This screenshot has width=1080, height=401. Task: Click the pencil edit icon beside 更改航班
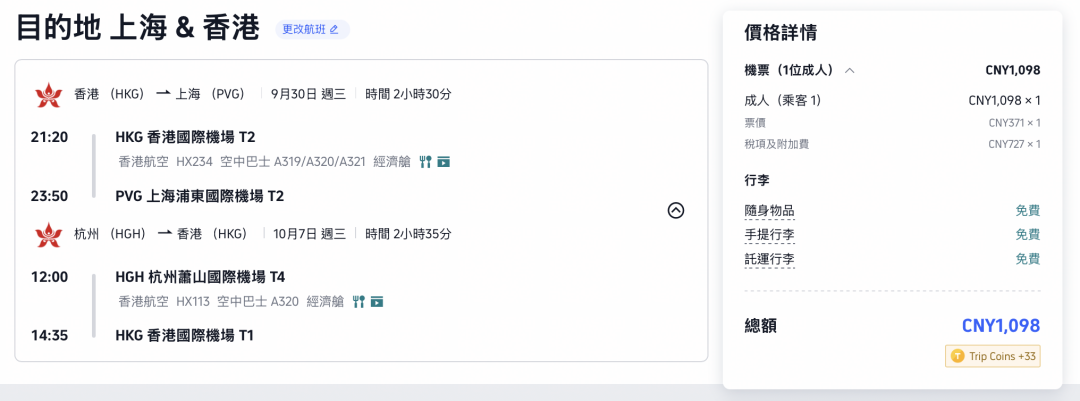pyautogui.click(x=334, y=30)
